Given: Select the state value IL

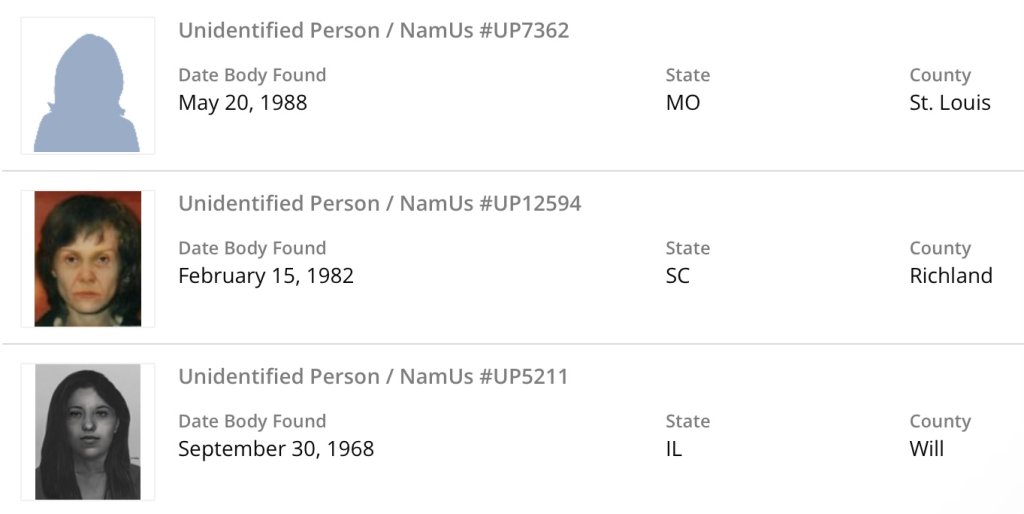Looking at the screenshot, I should point(674,448).
